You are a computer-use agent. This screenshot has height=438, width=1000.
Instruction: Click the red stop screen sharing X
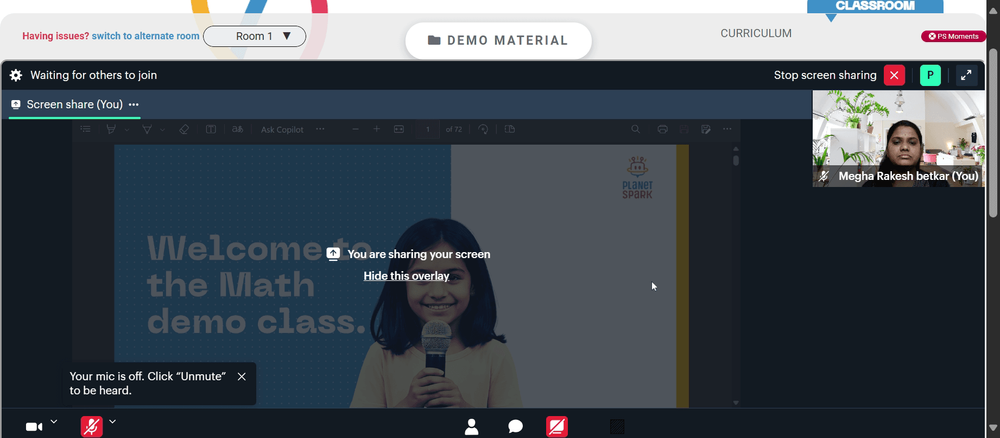(x=894, y=75)
